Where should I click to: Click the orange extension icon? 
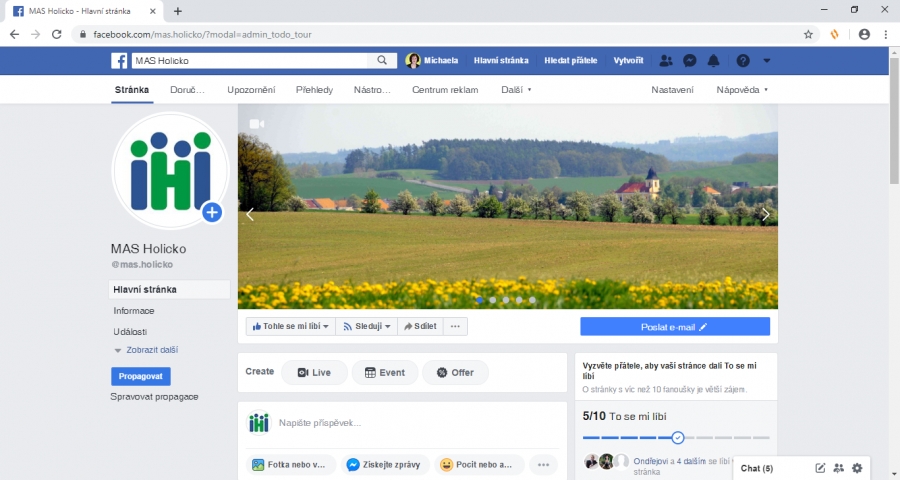[835, 34]
